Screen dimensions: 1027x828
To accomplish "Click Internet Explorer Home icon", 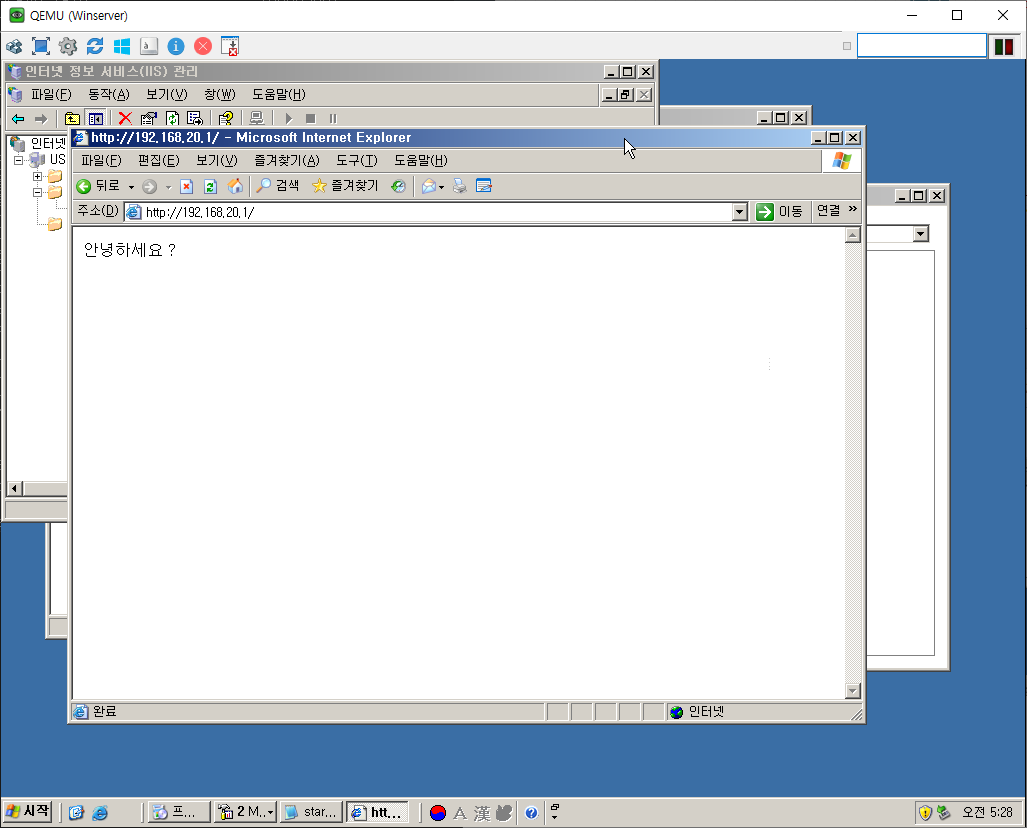I will tap(235, 187).
